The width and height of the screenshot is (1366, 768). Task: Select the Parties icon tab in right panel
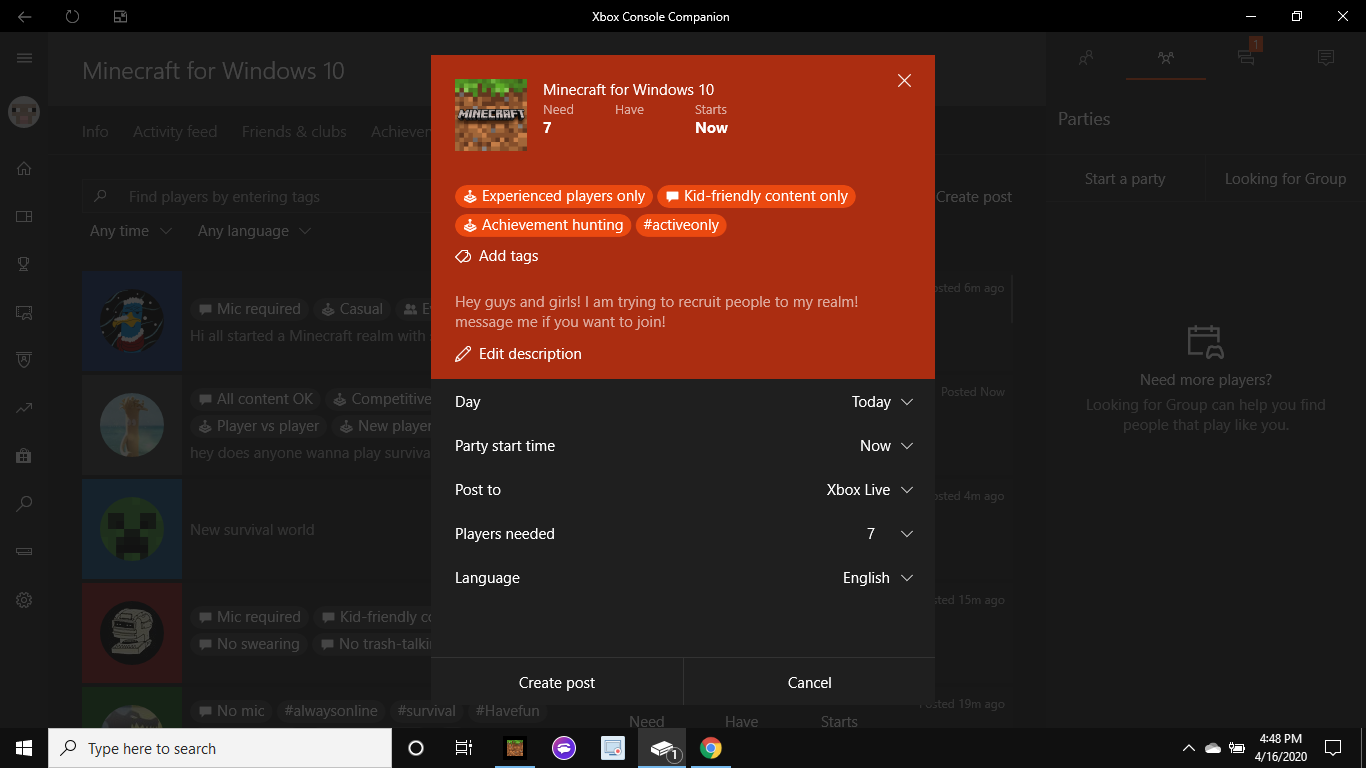point(1166,58)
